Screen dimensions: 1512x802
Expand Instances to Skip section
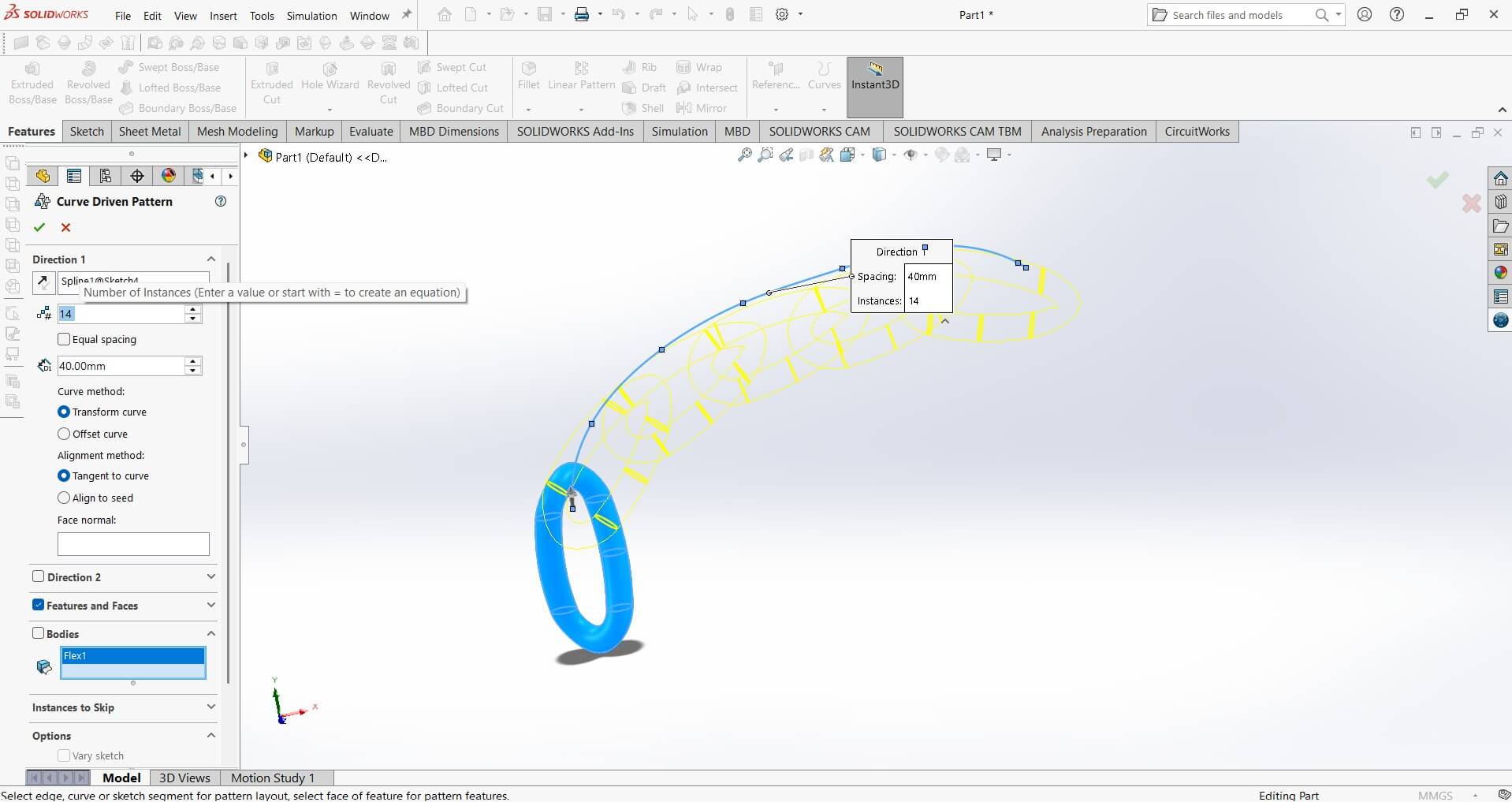210,707
